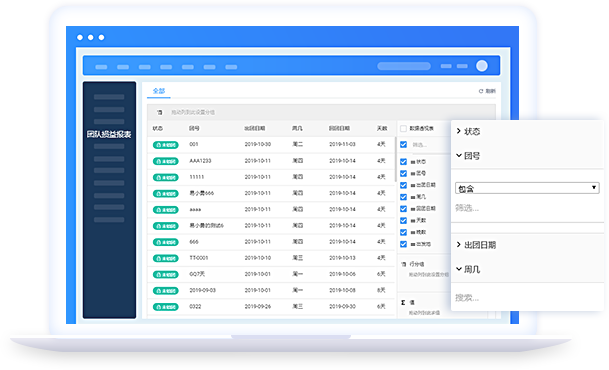Click the green status badge for row 001
Screen dimensions: 609x370
pos(165,145)
